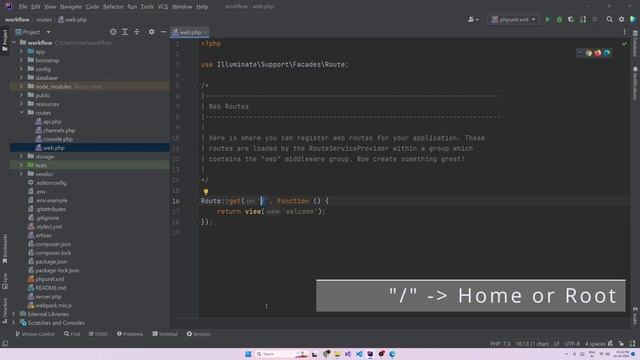Open the VCS menu
The height and width of the screenshot is (360, 640).
tap(162, 7)
